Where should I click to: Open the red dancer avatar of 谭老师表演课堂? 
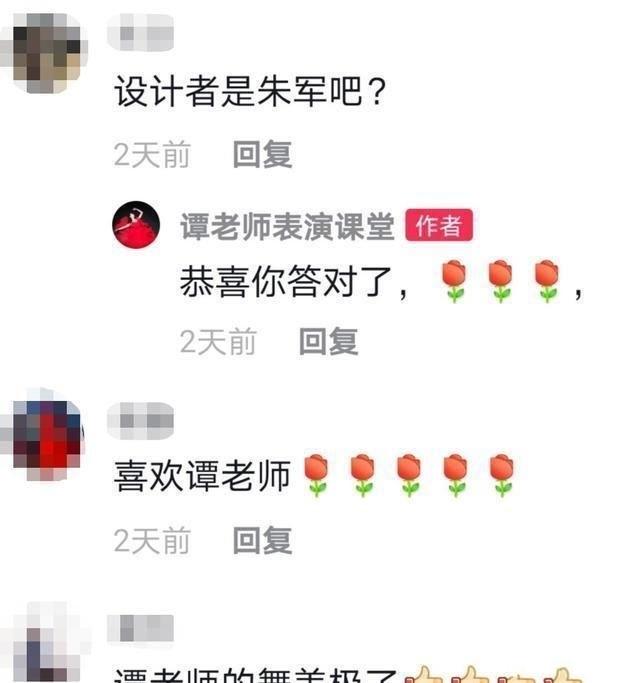pos(136,225)
